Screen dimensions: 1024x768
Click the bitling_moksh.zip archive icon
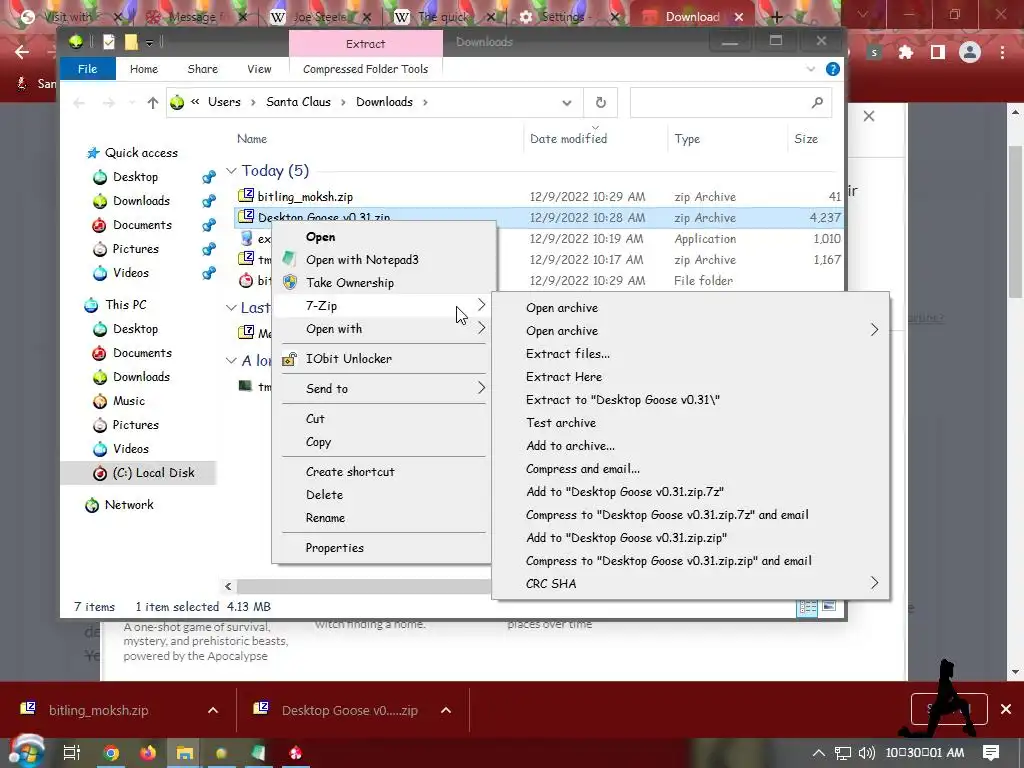click(246, 195)
